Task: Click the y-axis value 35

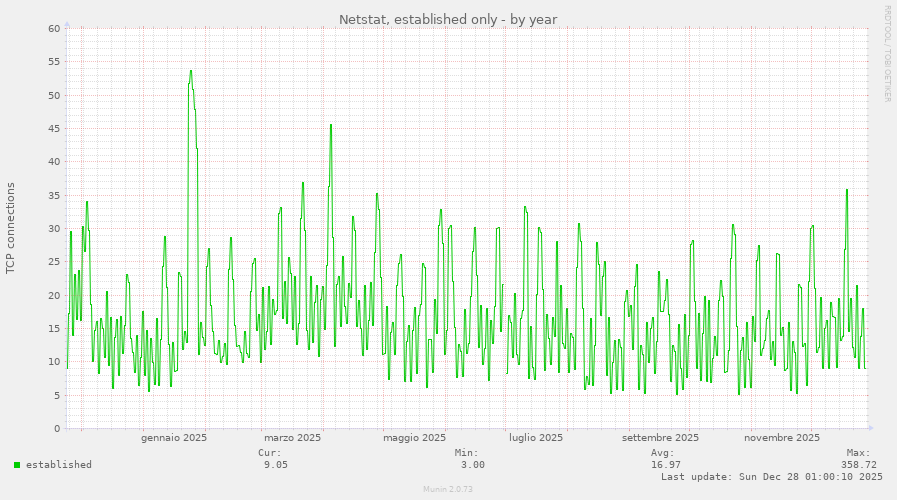Action: pyautogui.click(x=54, y=196)
